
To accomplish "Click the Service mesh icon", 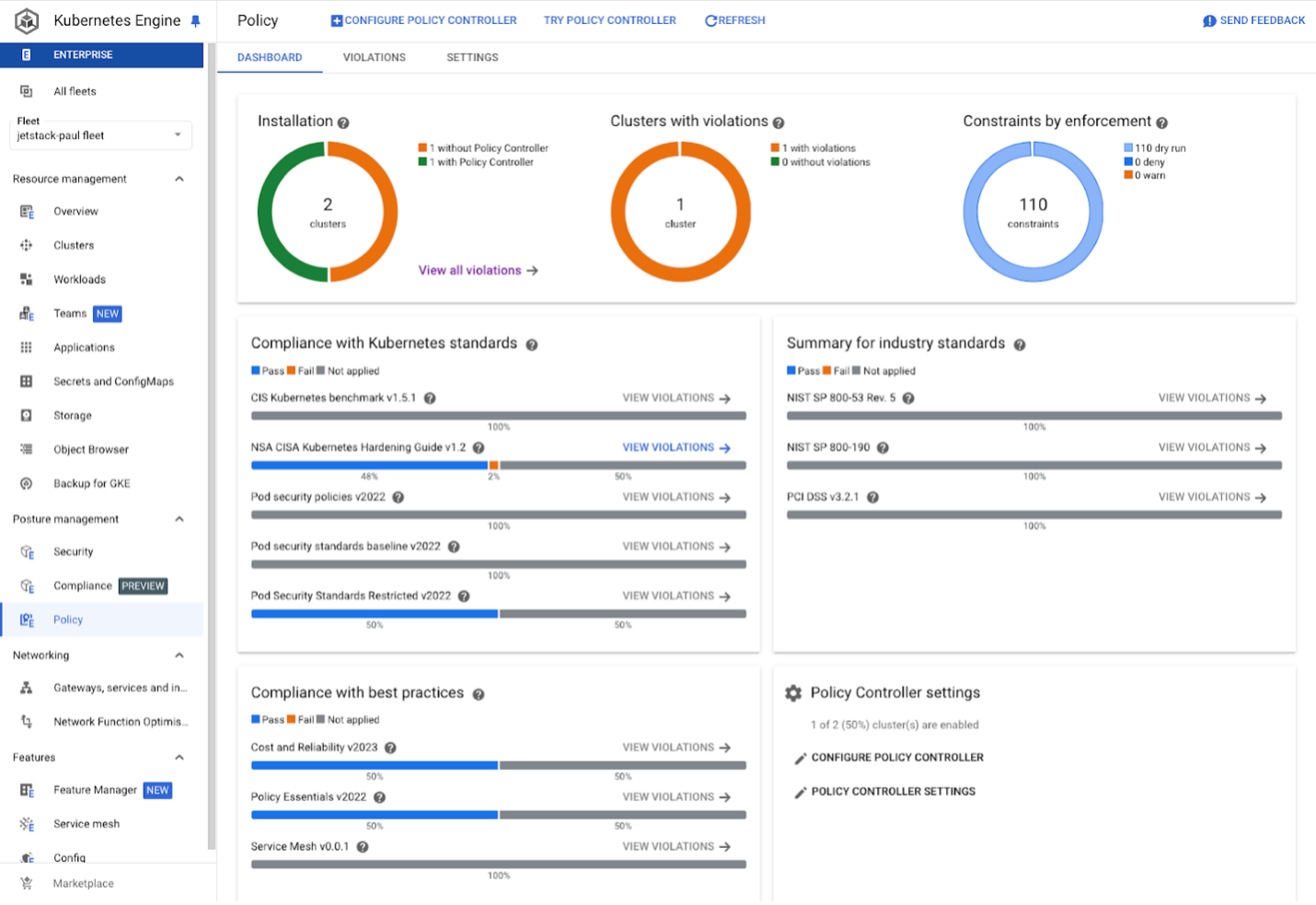I will click(x=27, y=825).
